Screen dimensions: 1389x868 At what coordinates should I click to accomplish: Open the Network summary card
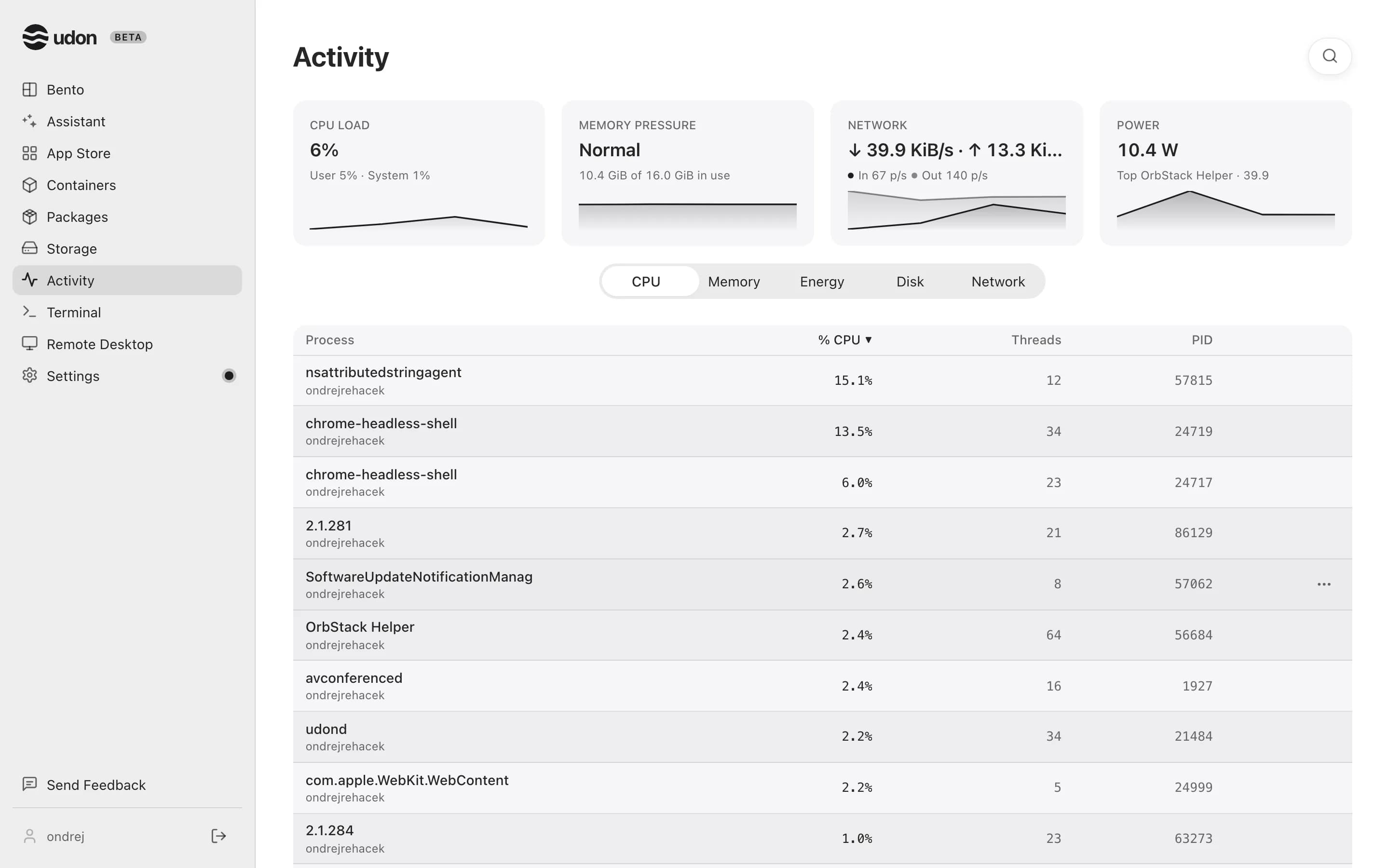pos(956,173)
